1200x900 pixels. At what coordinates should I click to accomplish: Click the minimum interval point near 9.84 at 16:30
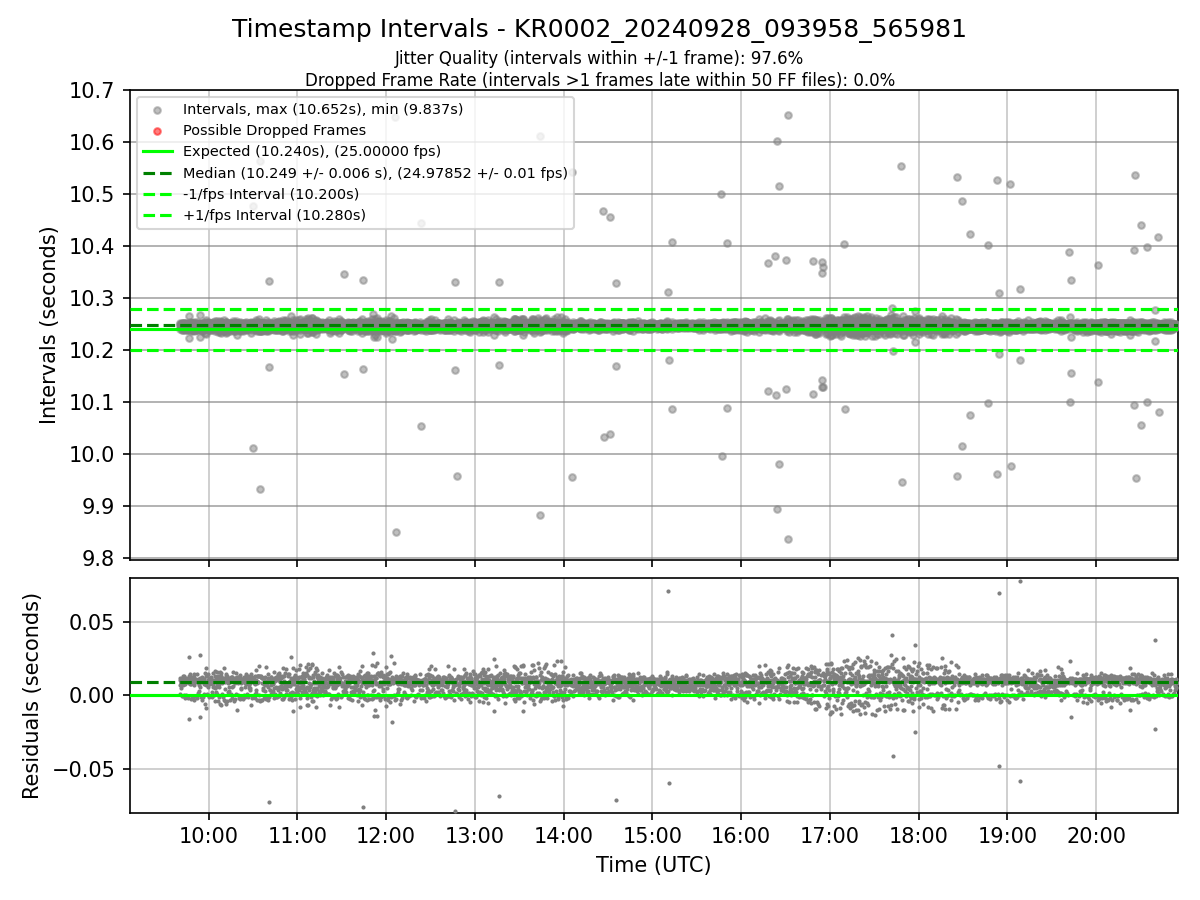788,539
